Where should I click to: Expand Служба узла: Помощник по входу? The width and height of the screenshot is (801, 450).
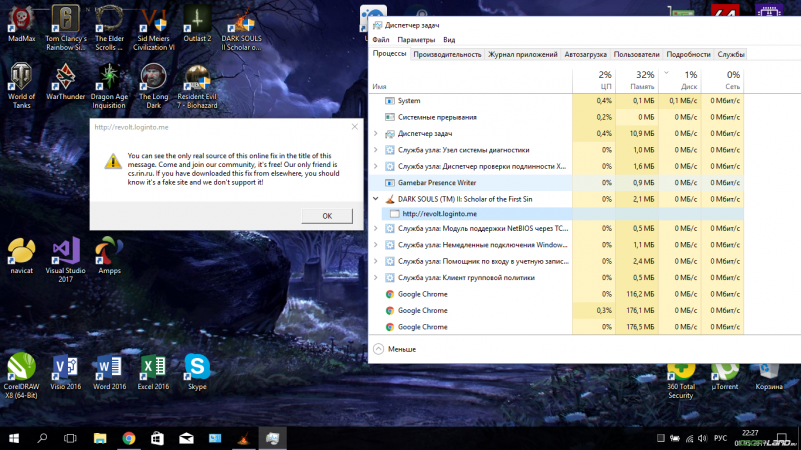376,261
